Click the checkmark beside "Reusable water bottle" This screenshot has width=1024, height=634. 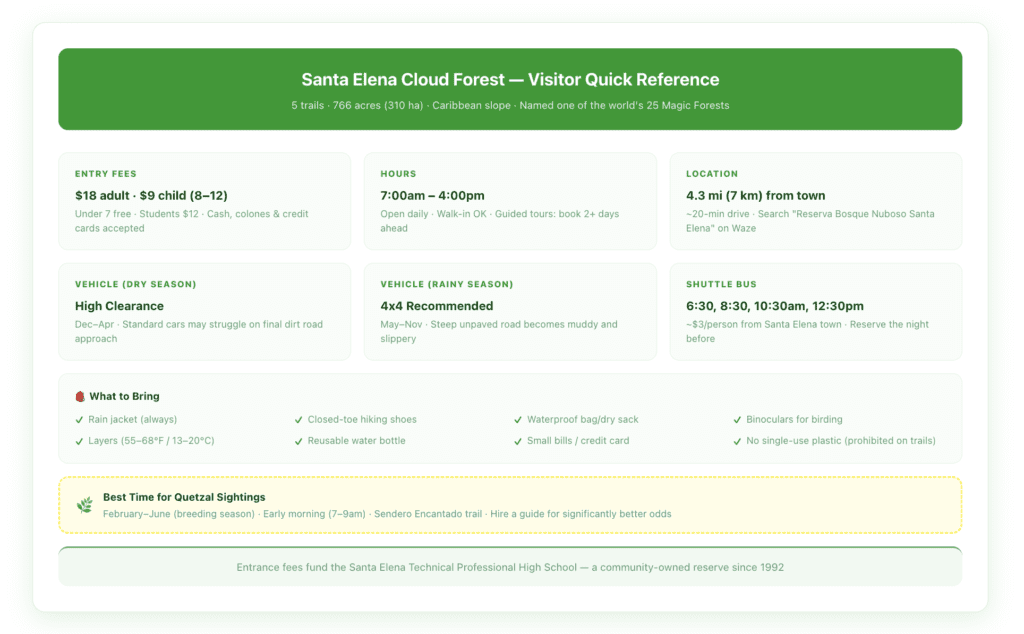click(298, 440)
